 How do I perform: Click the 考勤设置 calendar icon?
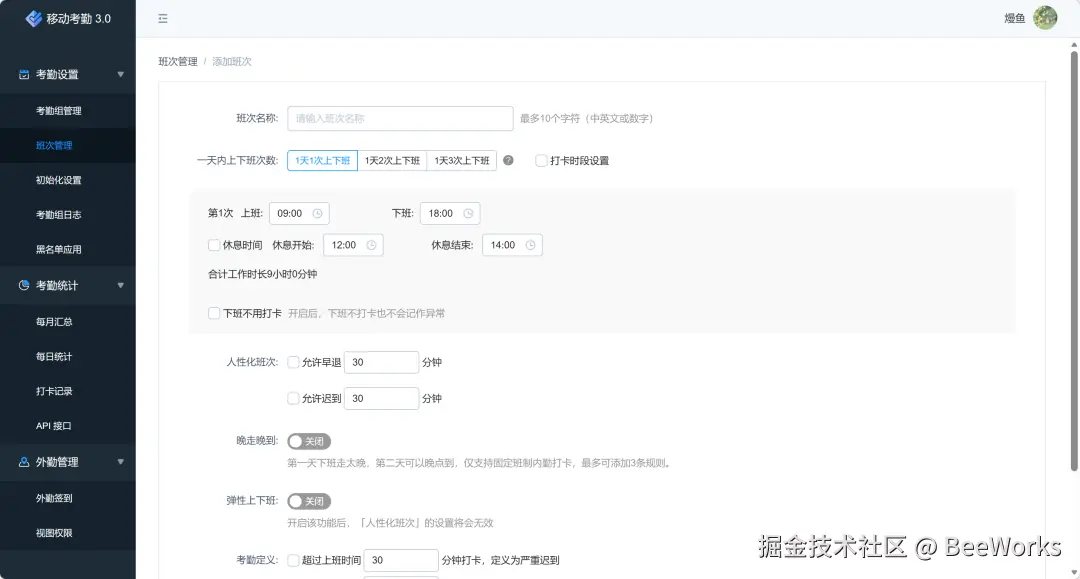point(24,74)
